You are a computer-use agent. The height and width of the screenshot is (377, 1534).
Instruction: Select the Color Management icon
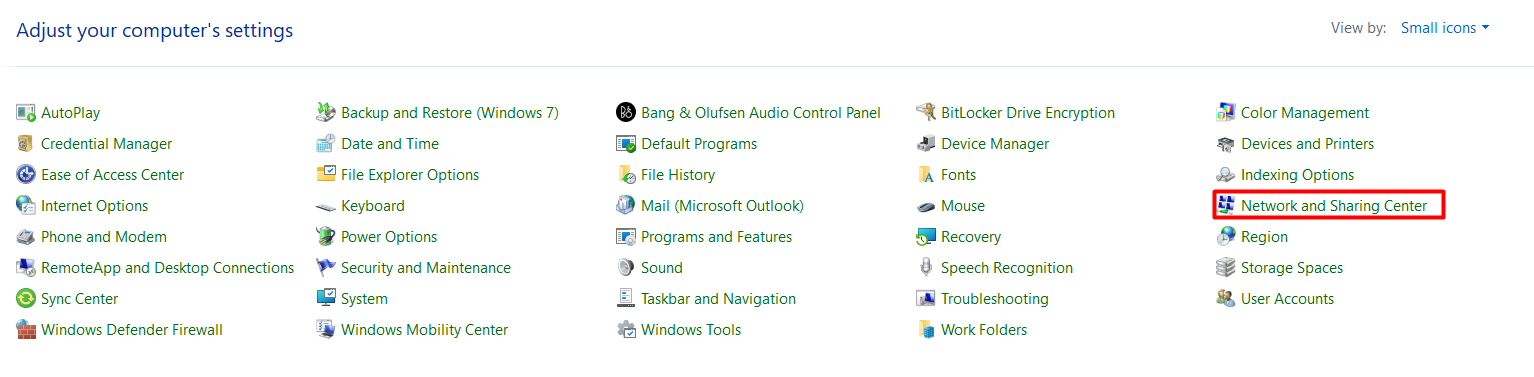pyautogui.click(x=1226, y=113)
